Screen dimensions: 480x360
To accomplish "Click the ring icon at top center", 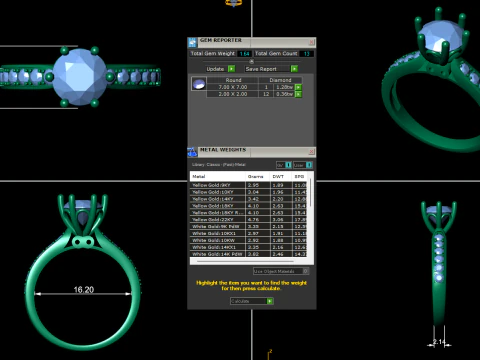I will click(x=233, y=3).
